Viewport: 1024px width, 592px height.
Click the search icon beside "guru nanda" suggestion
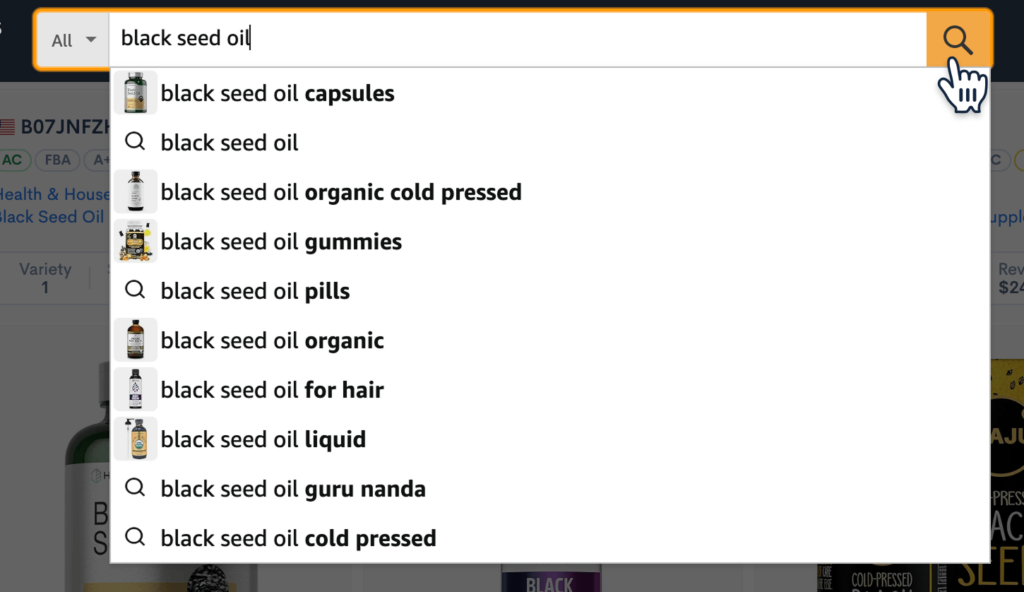click(135, 488)
